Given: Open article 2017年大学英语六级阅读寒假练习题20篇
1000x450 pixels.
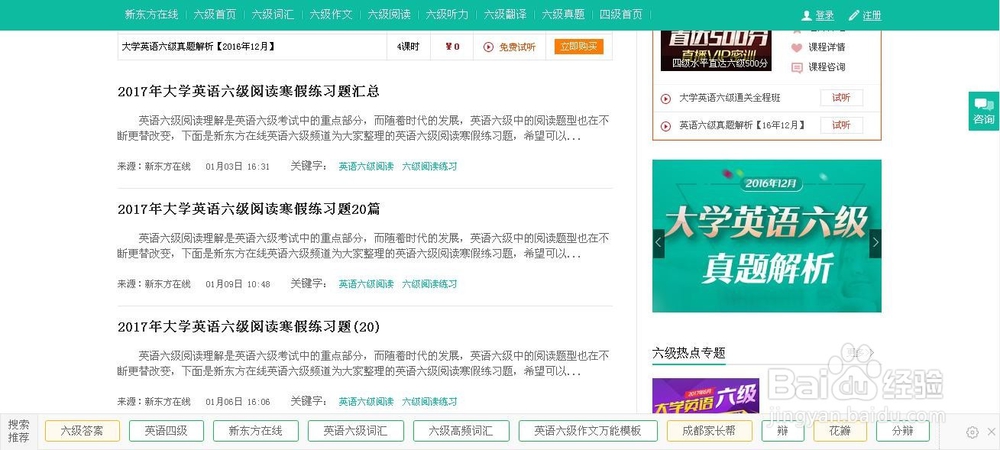Looking at the screenshot, I should [249, 209].
